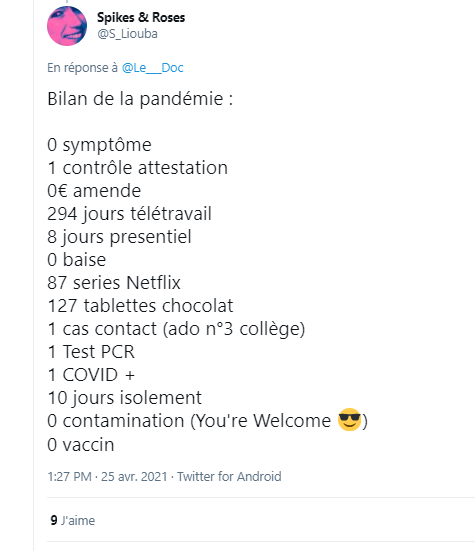Click the '10 jours isolement' line
Image resolution: width=475 pixels, height=551 pixels.
coord(124,398)
